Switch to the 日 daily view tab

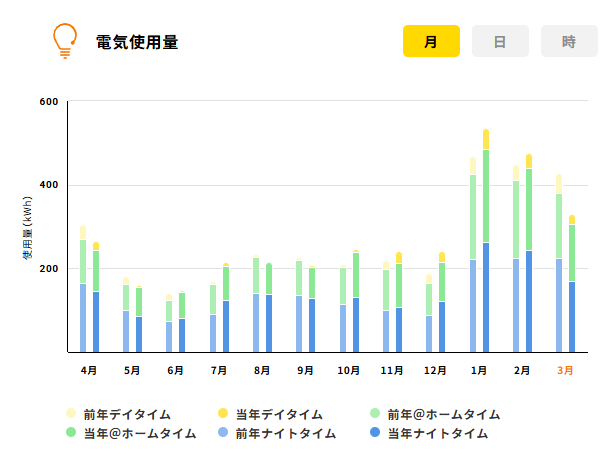click(x=500, y=42)
